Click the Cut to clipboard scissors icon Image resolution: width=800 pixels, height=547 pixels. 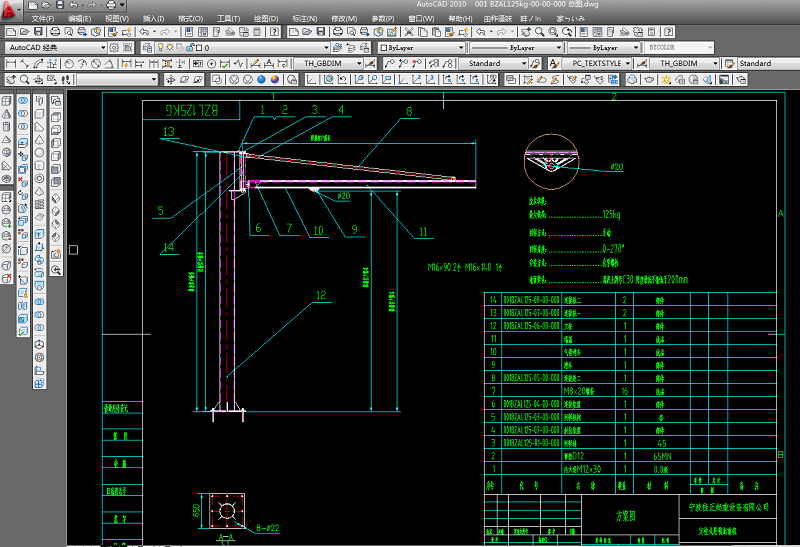(x=409, y=32)
